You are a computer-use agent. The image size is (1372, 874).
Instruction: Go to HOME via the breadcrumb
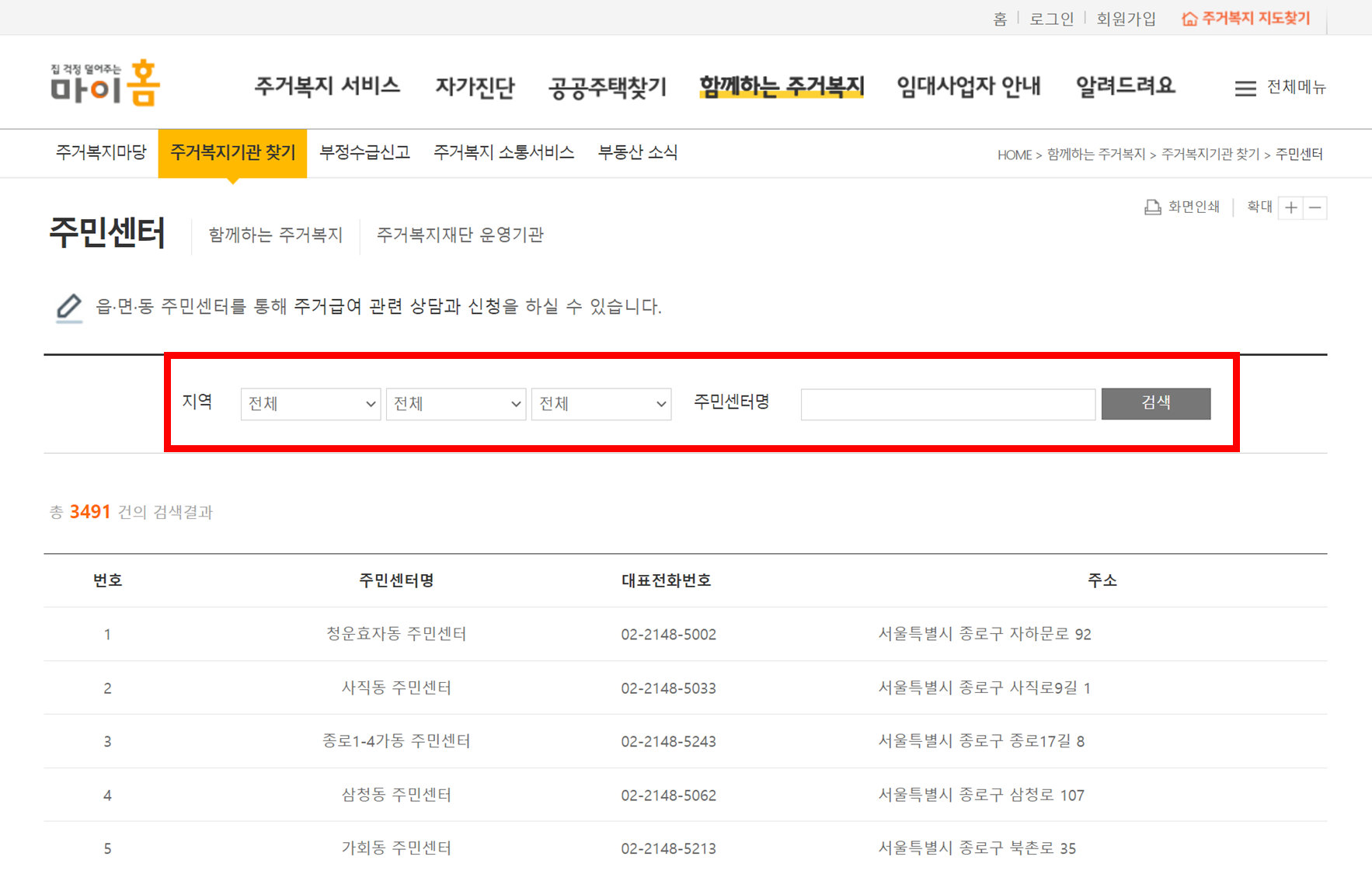click(x=1014, y=154)
